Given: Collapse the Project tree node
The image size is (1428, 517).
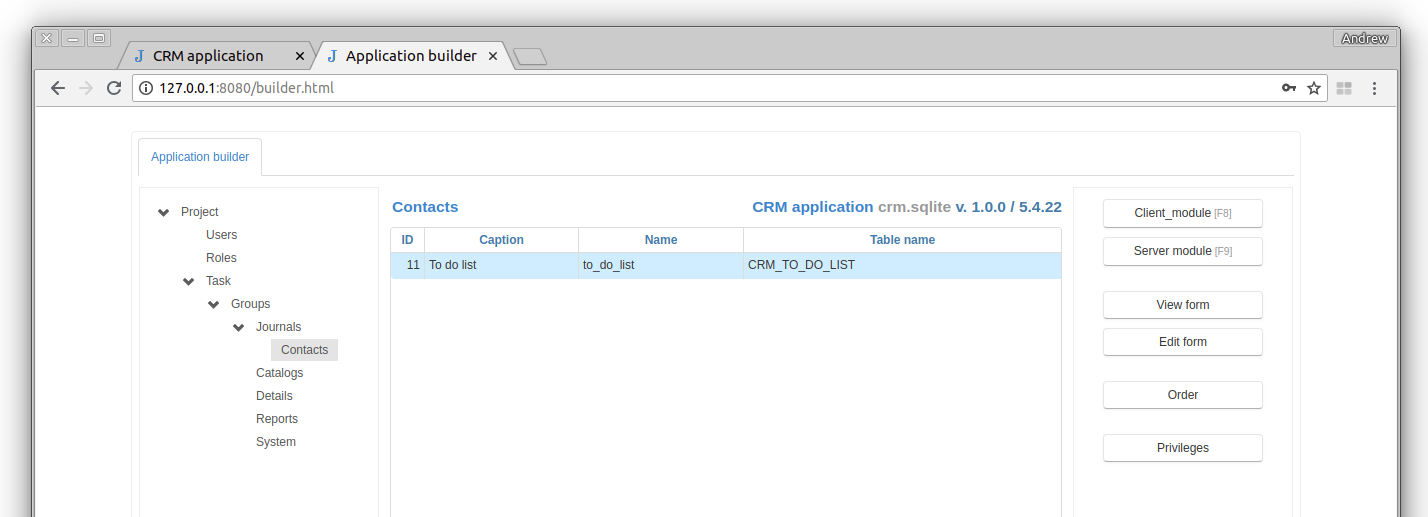Looking at the screenshot, I should pyautogui.click(x=163, y=212).
